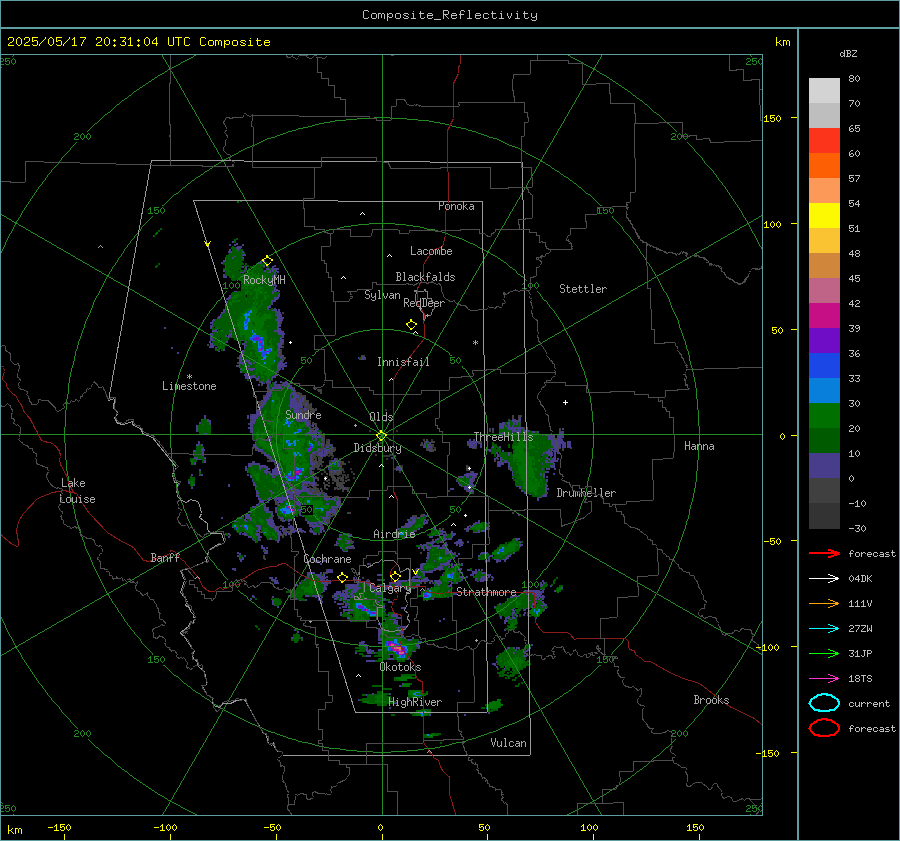Click the intense magenta storm core above Okotoks
Viewport: 900px width, 841px height.
(397, 649)
